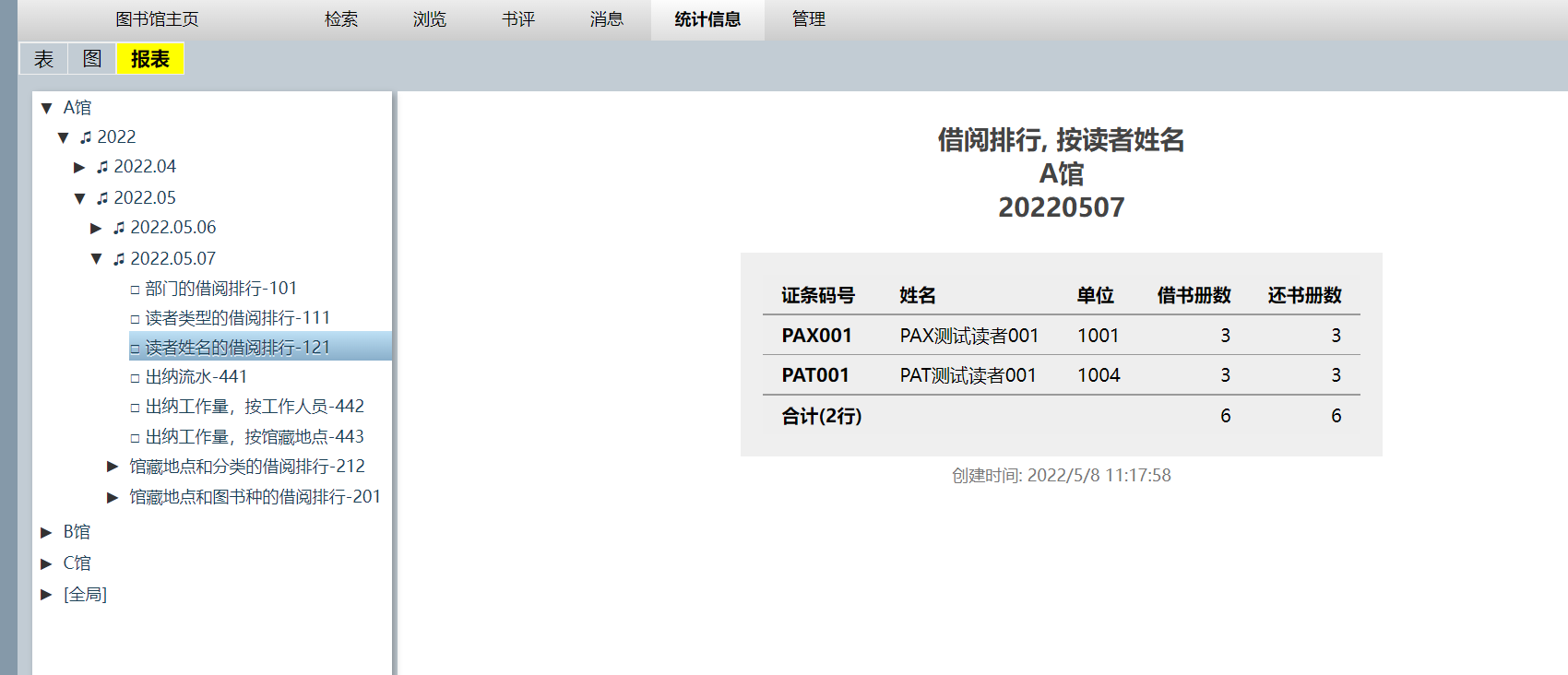
Task: Click the music note icon beside 2022.05.06
Action: coord(119,228)
